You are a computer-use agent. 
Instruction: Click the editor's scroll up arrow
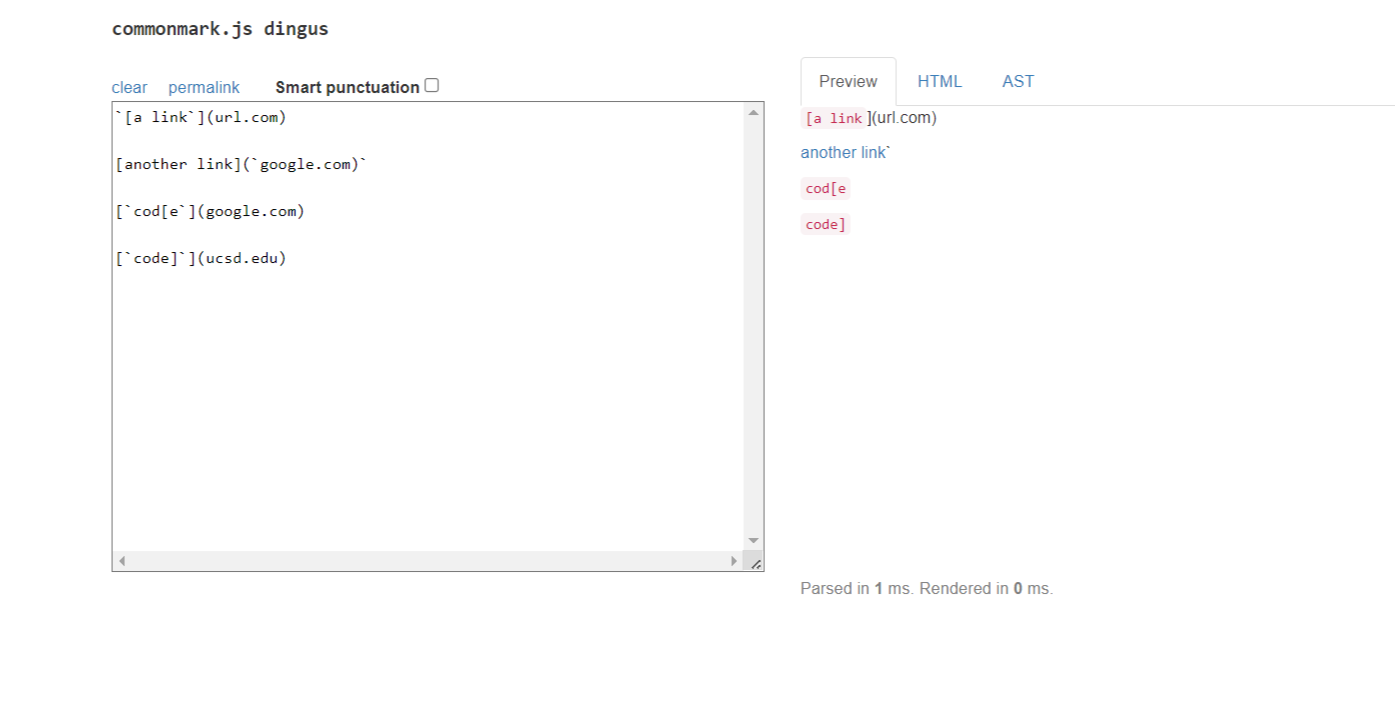coord(753,113)
